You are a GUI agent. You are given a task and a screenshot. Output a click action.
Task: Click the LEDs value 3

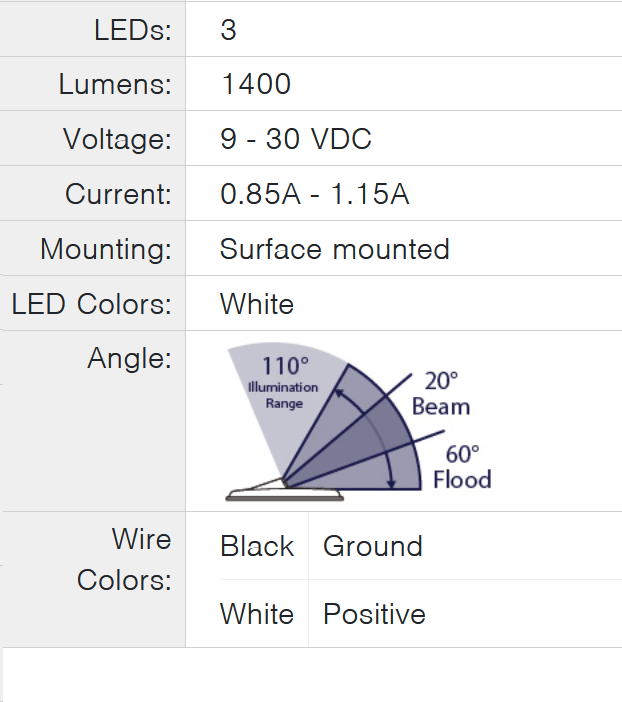[229, 30]
